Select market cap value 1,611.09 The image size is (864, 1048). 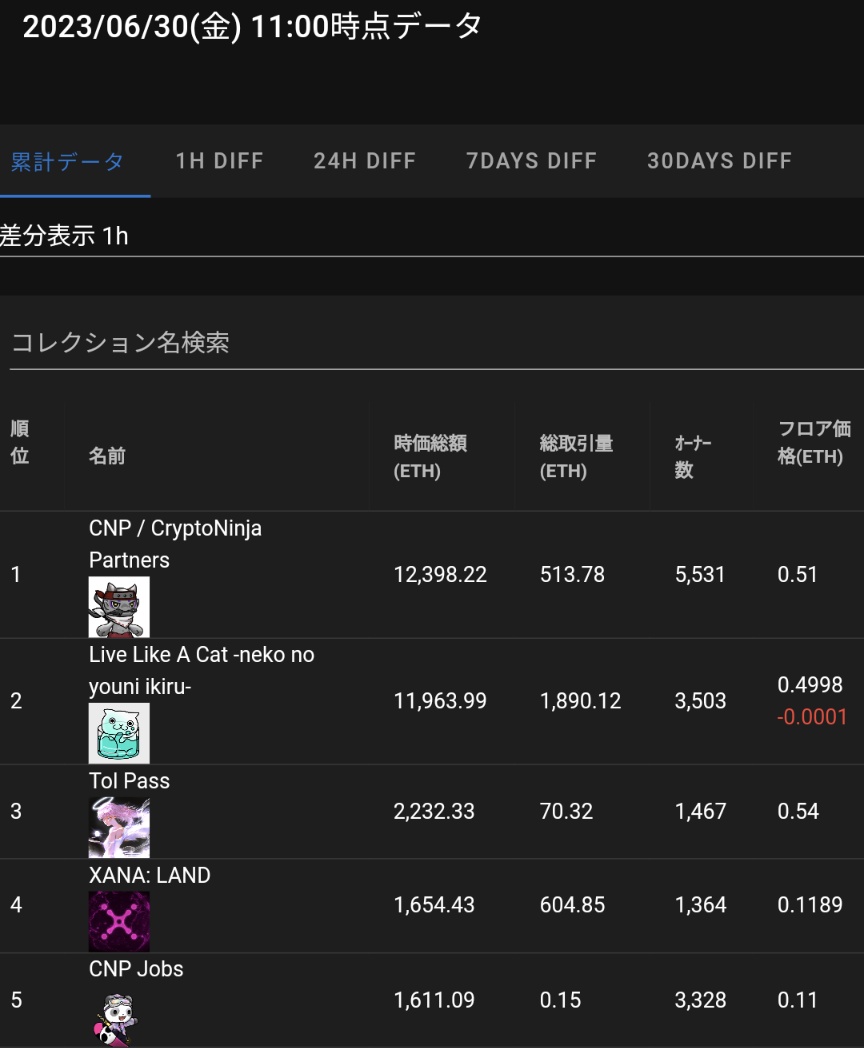coord(434,1000)
